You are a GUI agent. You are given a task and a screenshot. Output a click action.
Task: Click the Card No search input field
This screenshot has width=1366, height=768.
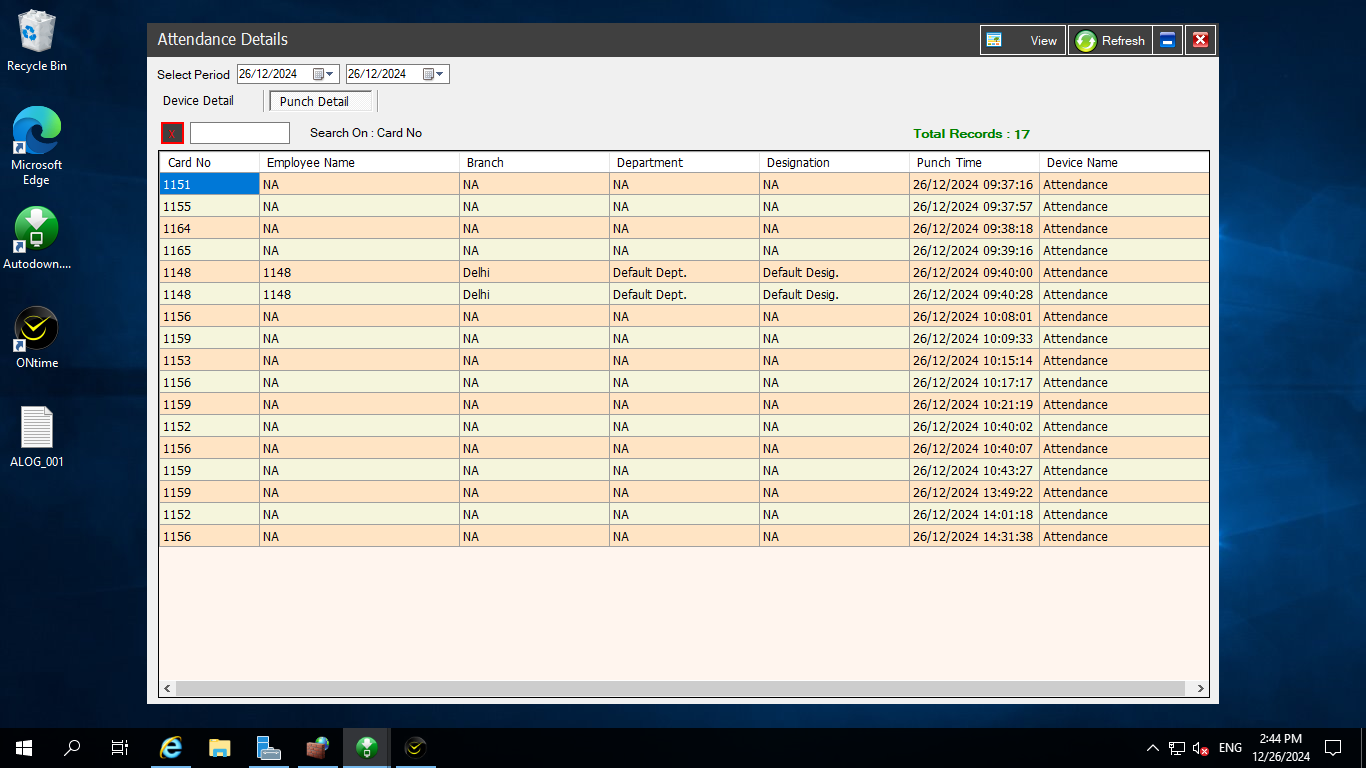tap(240, 133)
